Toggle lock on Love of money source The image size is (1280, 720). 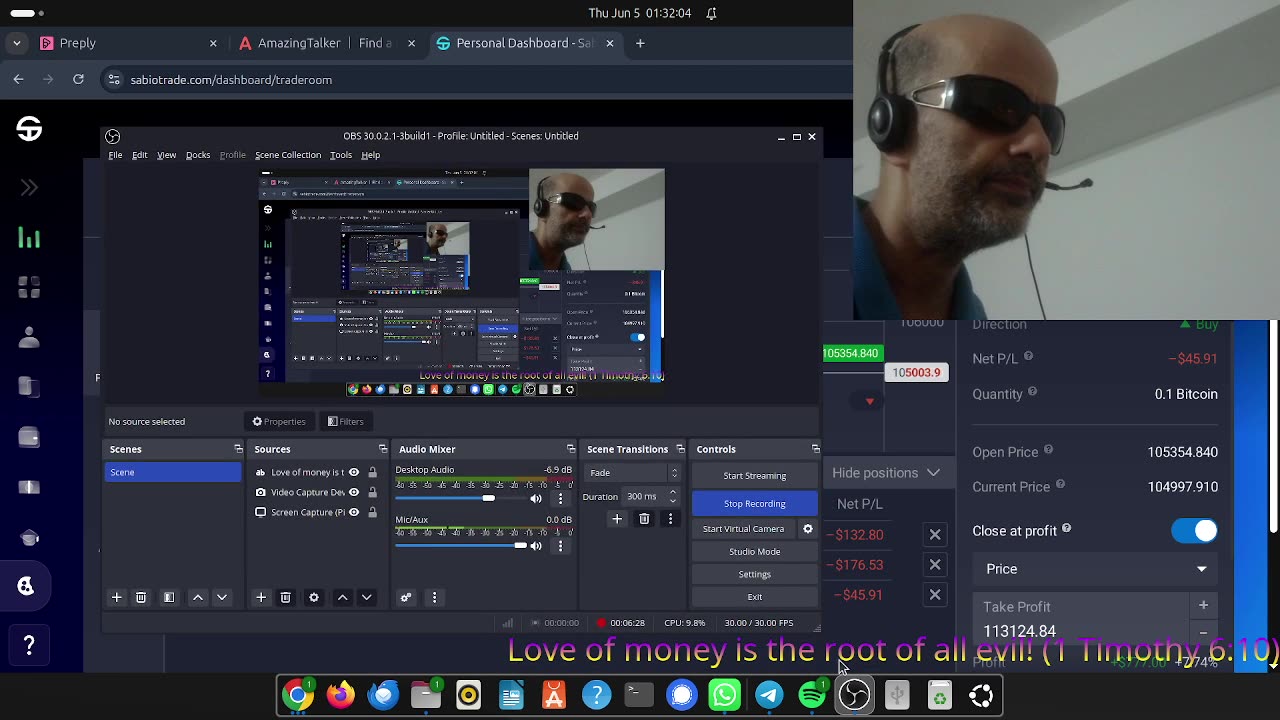click(x=372, y=472)
